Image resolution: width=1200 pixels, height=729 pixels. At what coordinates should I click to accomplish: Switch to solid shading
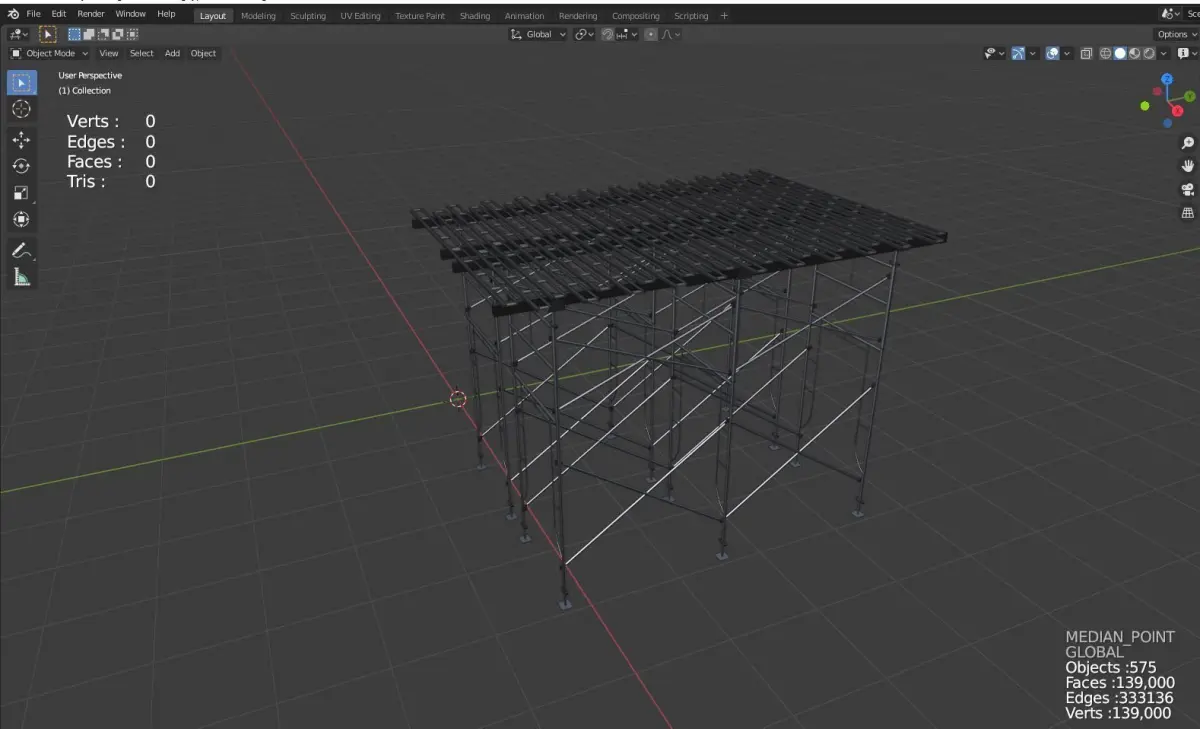(x=1120, y=53)
